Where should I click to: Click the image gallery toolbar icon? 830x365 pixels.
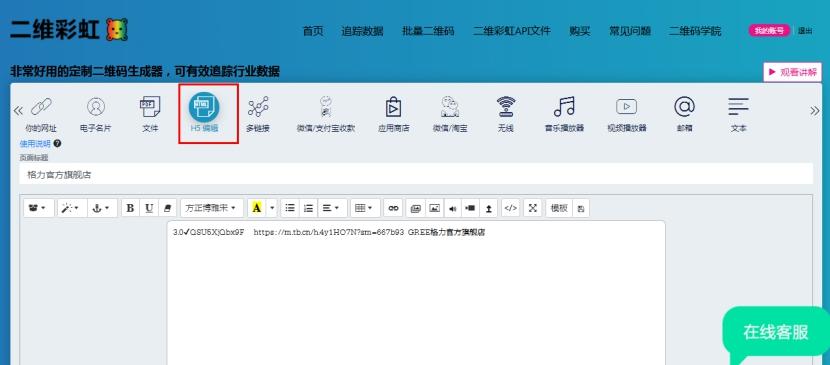[416, 208]
